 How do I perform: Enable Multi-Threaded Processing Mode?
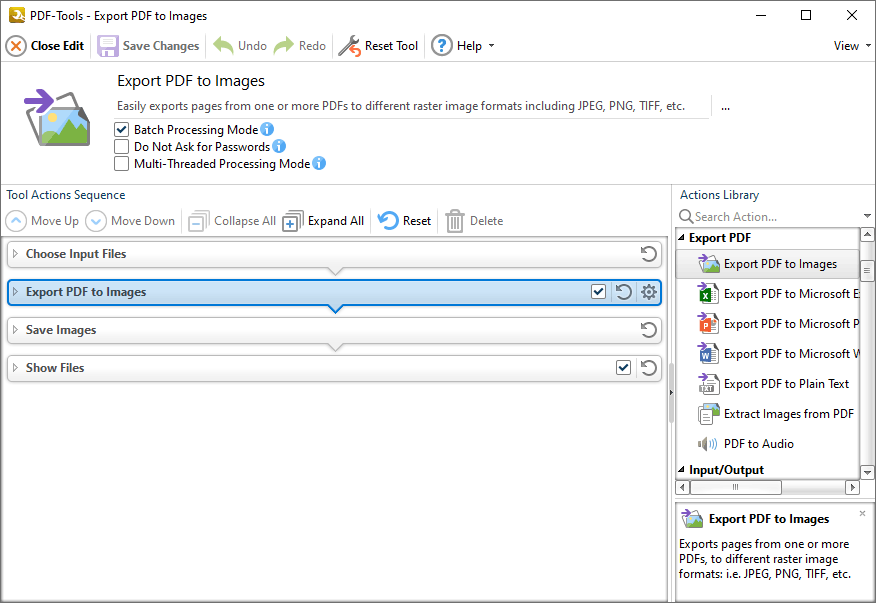pos(121,164)
